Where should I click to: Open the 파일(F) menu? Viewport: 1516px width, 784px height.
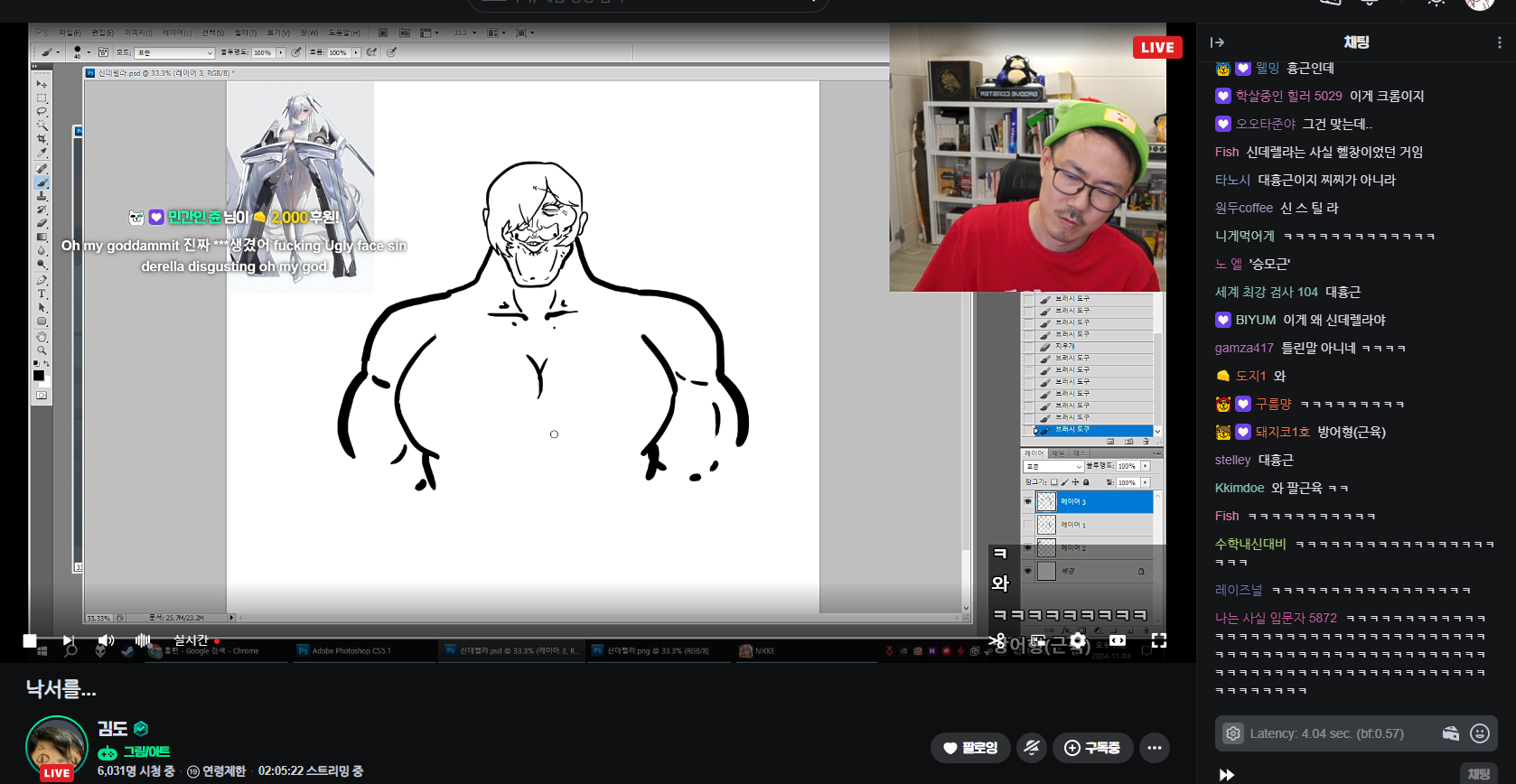point(70,33)
